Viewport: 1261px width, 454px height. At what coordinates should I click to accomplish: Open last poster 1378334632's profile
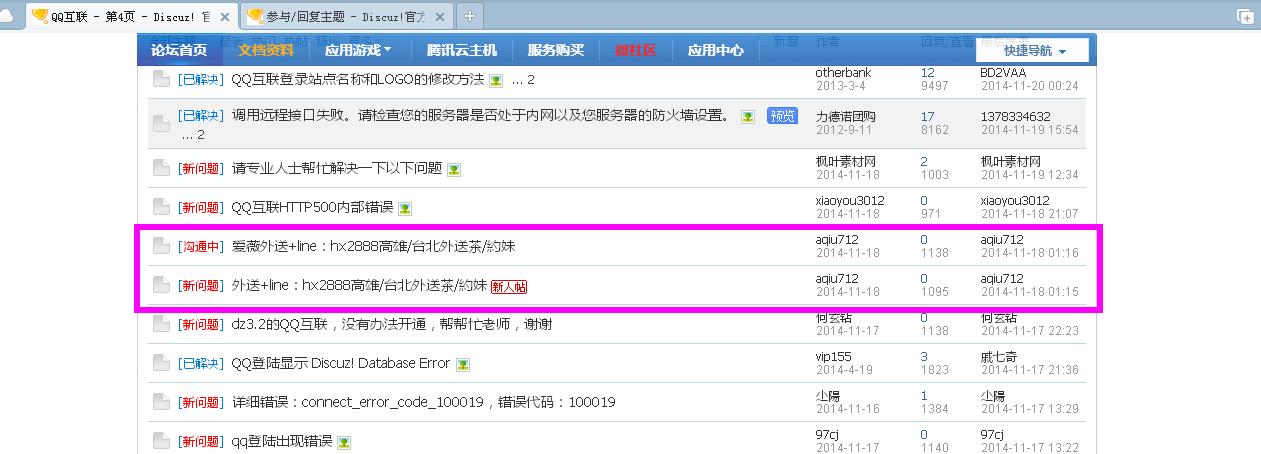[x=1016, y=116]
